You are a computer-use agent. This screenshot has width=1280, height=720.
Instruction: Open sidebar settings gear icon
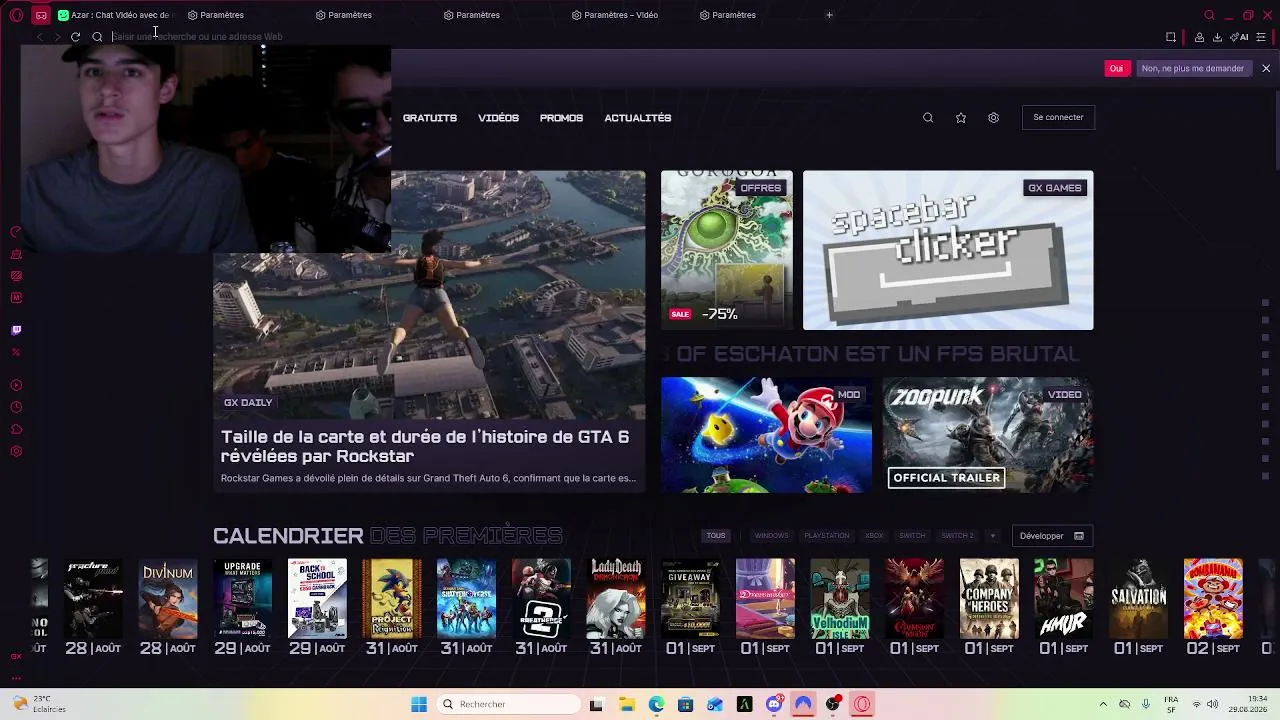pyautogui.click(x=16, y=451)
